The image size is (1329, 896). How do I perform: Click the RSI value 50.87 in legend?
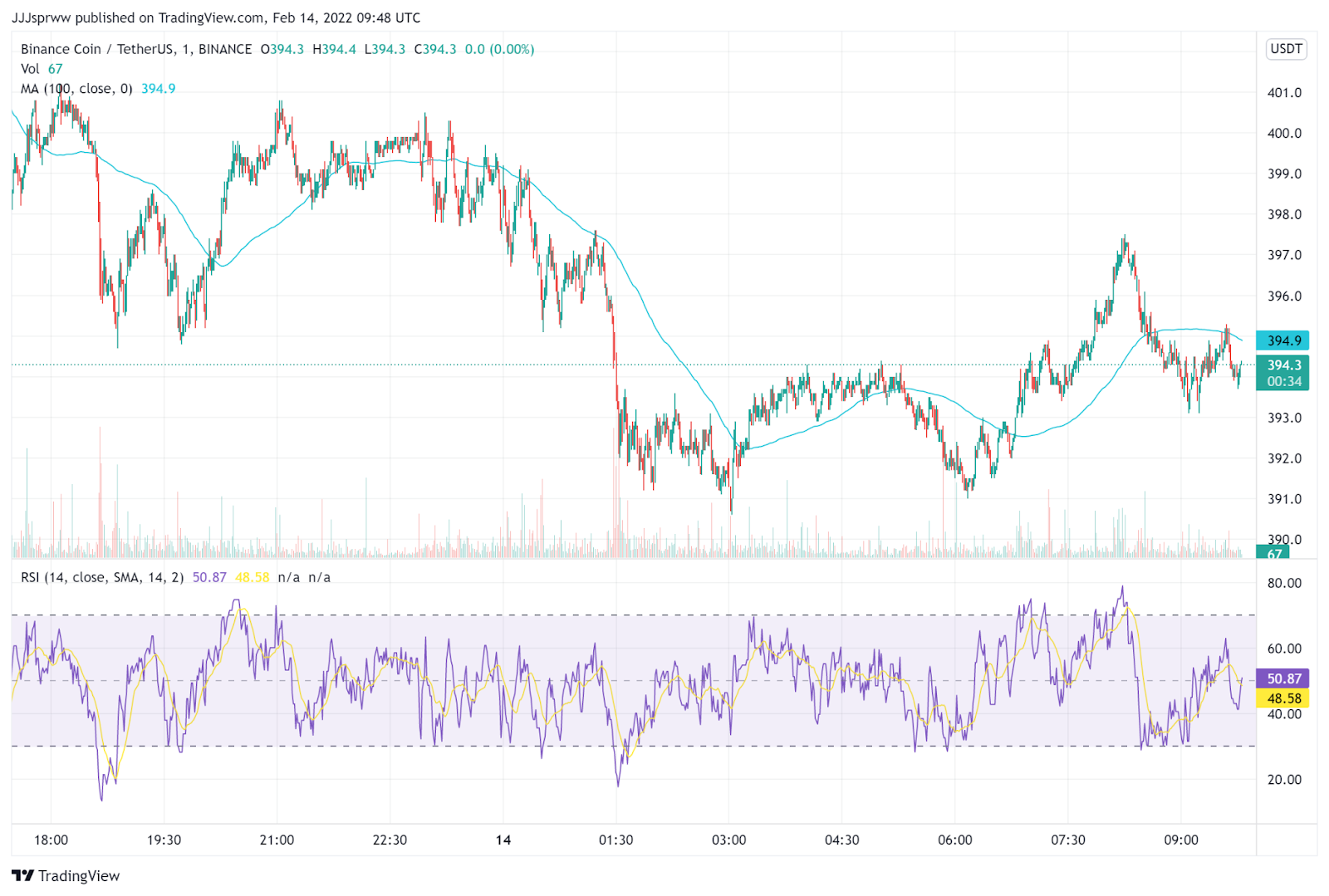click(209, 577)
